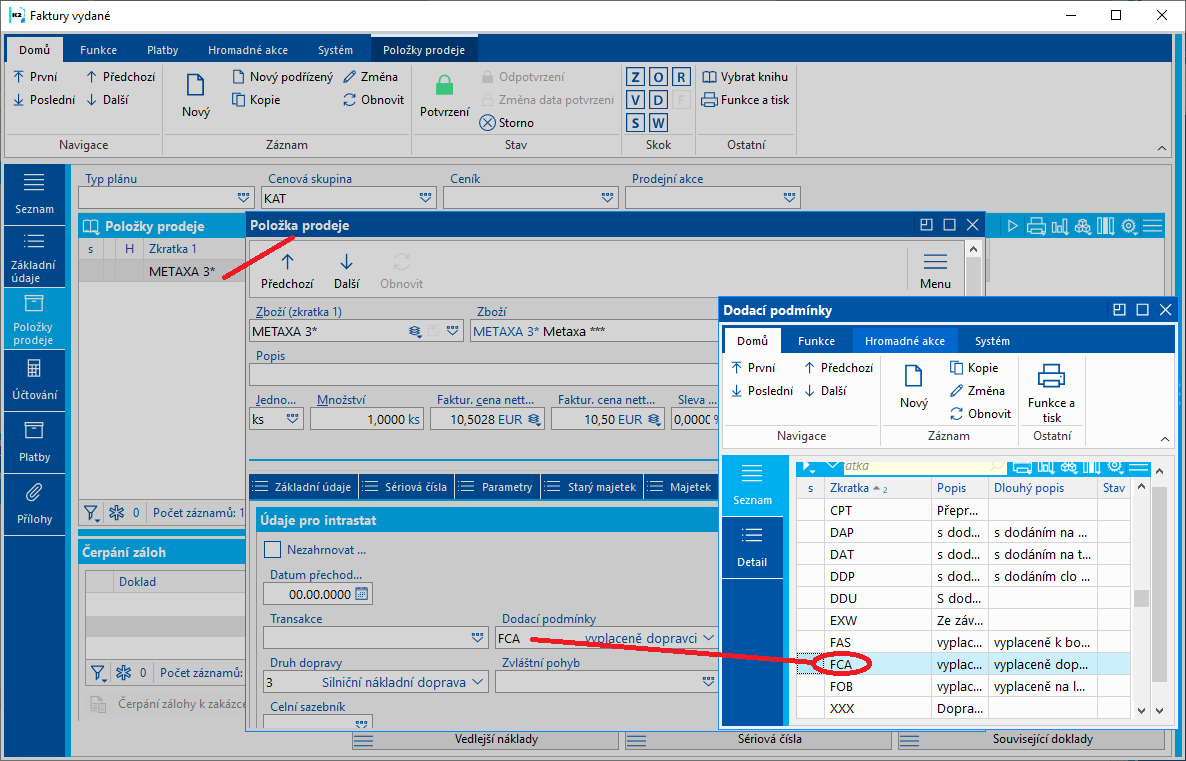
Task: Open Funkce a tisk printer in Dodací podmínky
Action: coord(1051,376)
